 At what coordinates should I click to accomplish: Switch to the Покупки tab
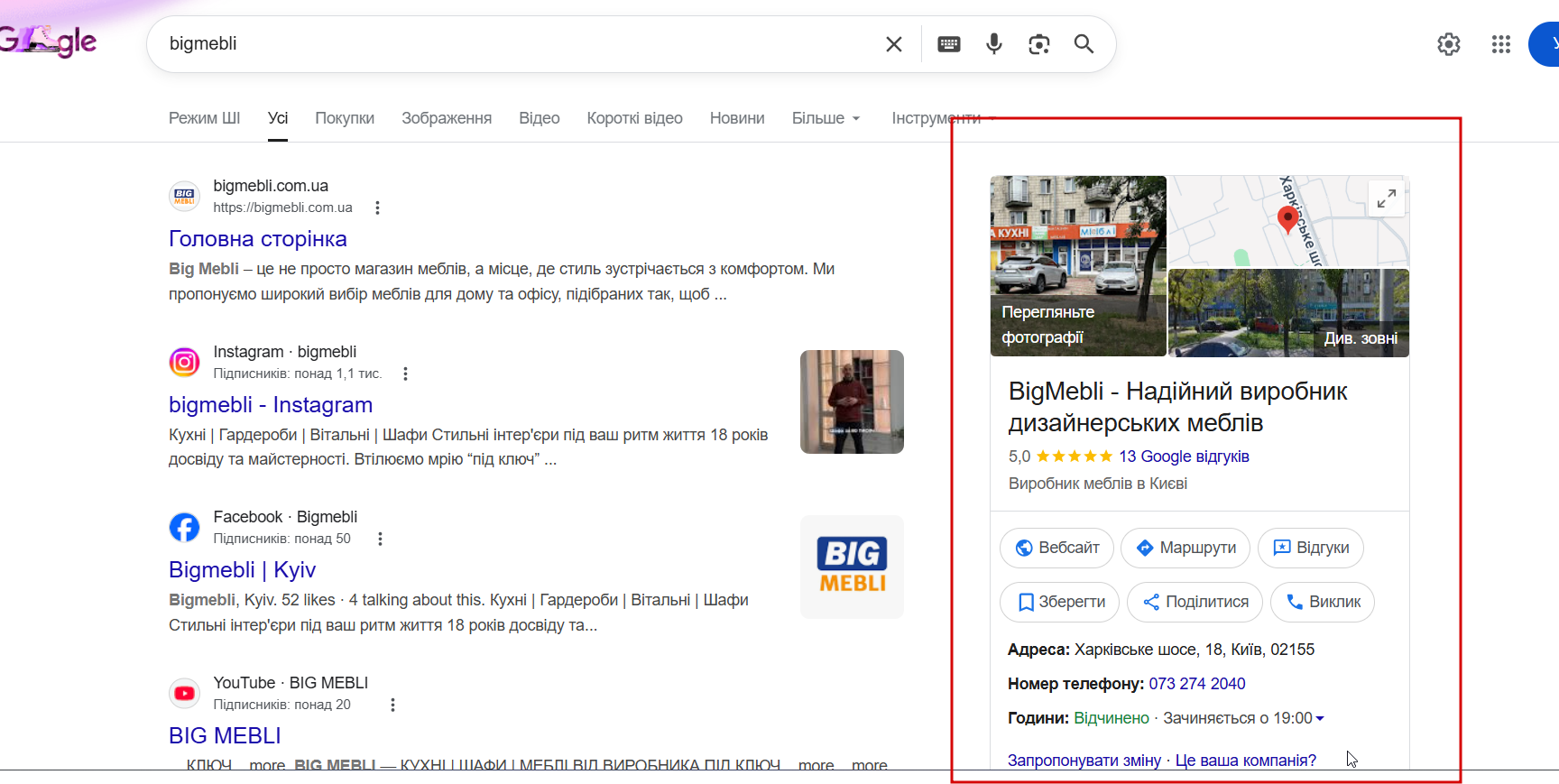pyautogui.click(x=345, y=118)
